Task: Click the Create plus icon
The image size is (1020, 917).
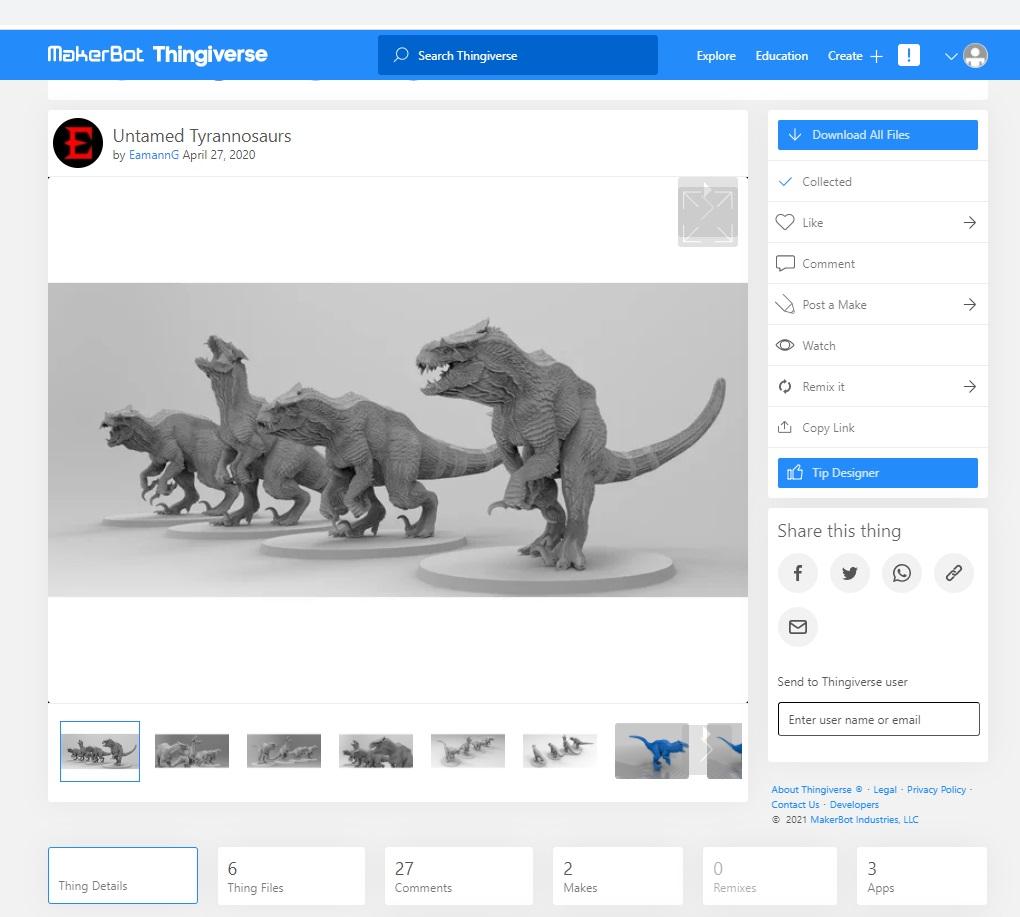Action: tap(876, 56)
